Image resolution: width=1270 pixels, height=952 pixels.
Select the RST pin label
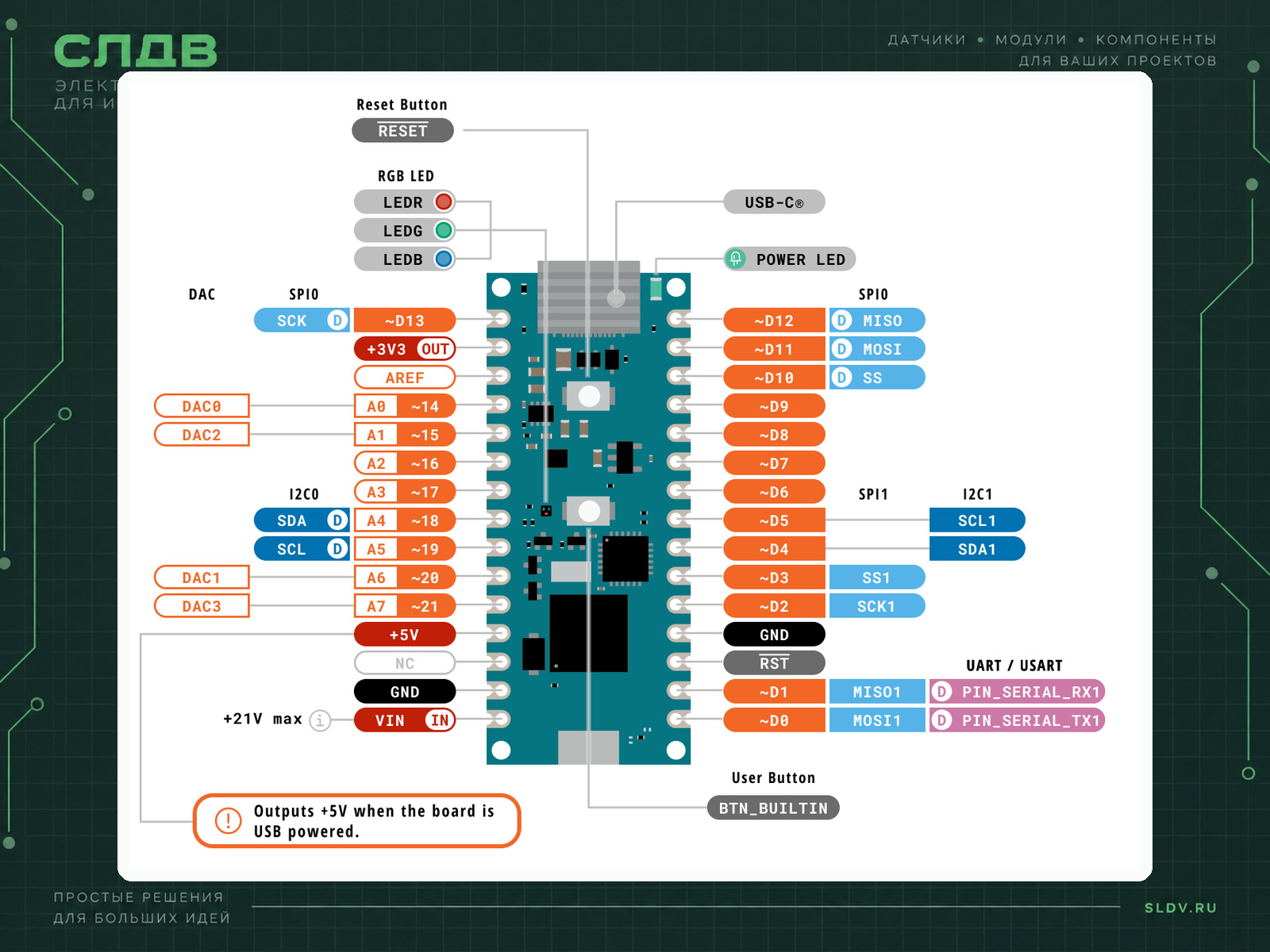tap(775, 663)
